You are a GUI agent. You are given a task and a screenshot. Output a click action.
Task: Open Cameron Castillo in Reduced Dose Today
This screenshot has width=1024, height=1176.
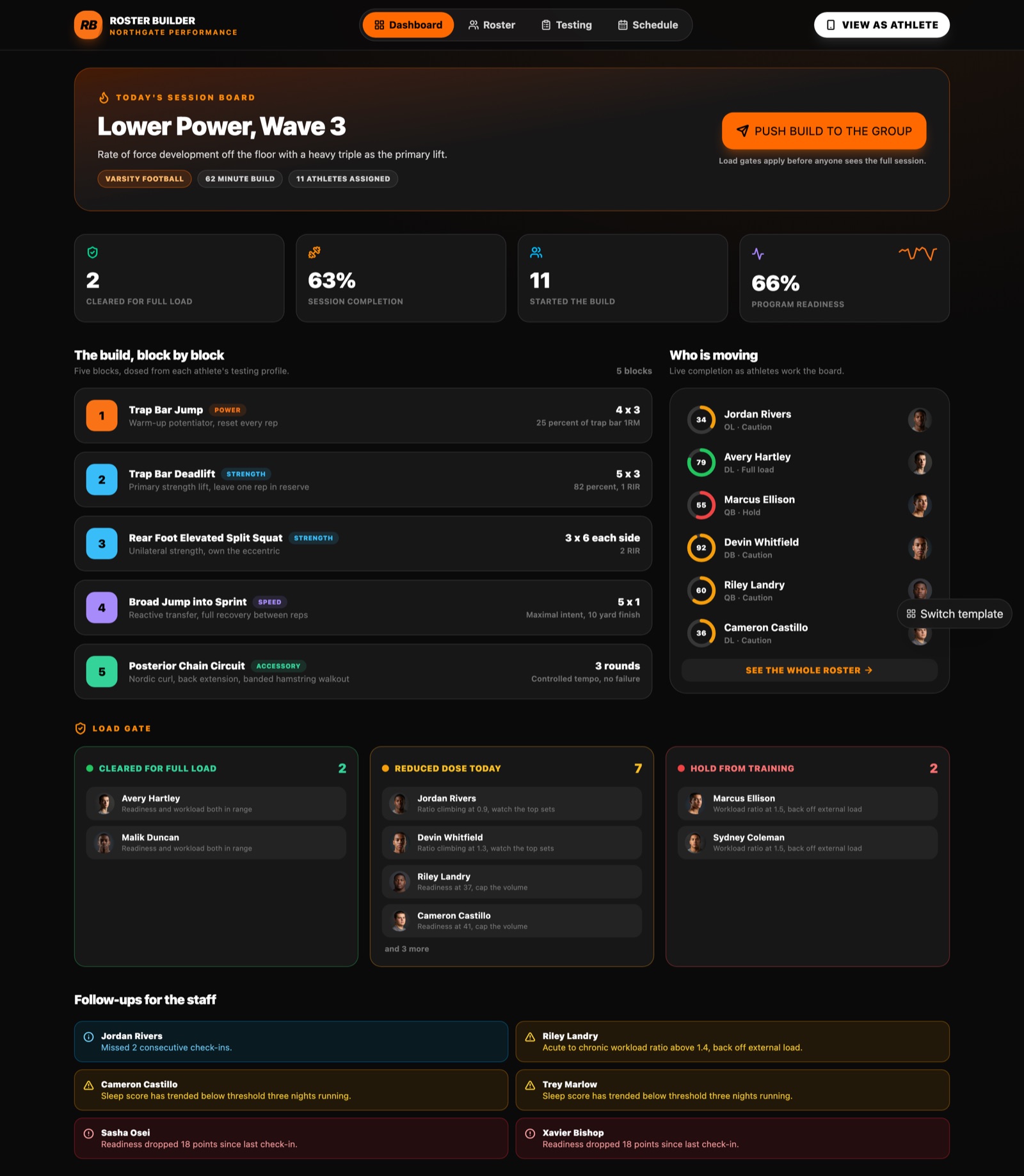point(512,921)
